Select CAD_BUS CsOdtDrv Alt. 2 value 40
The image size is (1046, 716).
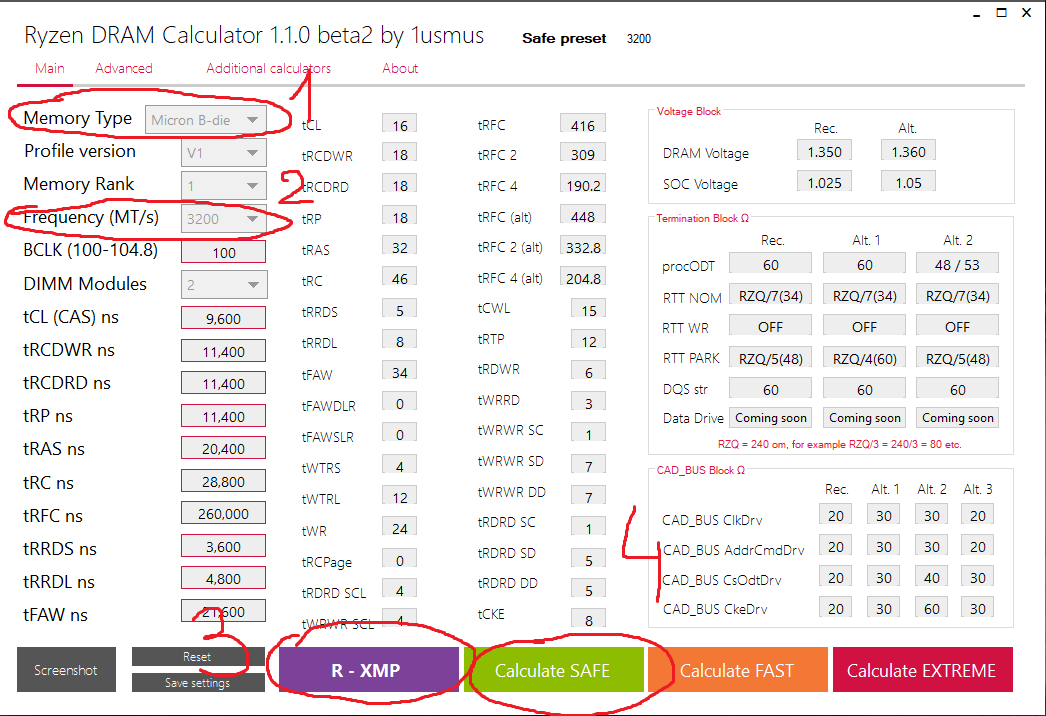click(932, 577)
